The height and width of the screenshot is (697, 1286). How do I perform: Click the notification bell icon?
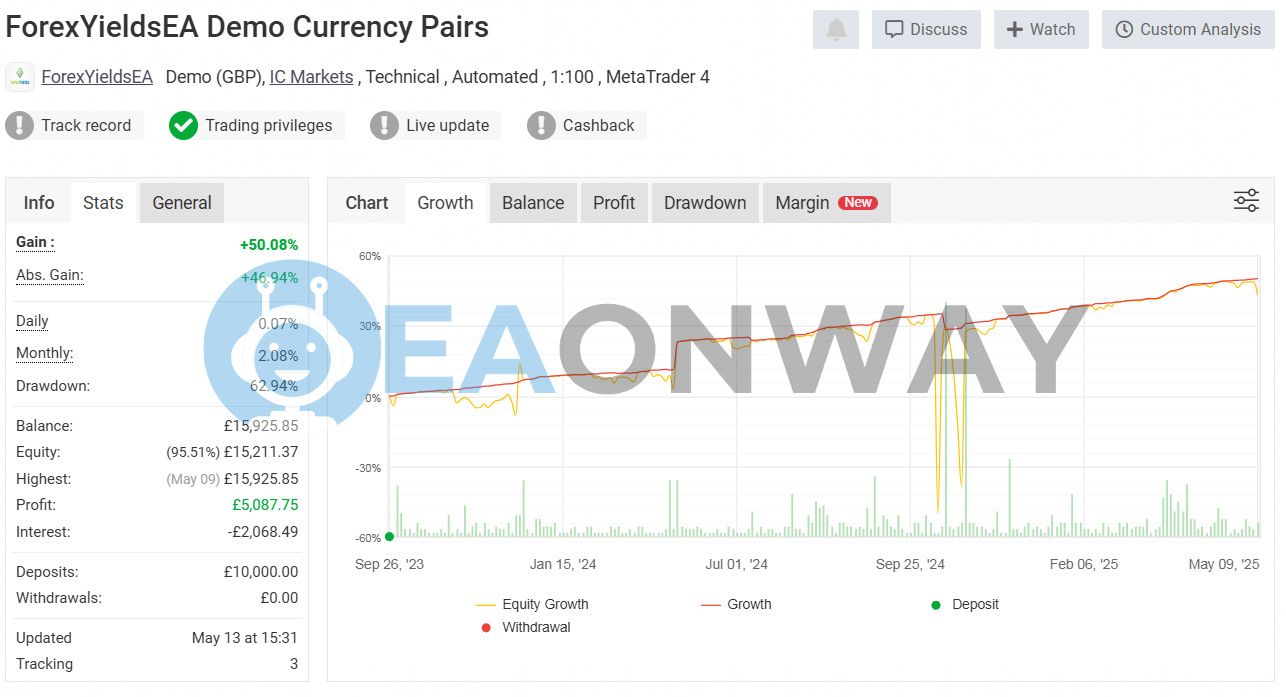(836, 30)
